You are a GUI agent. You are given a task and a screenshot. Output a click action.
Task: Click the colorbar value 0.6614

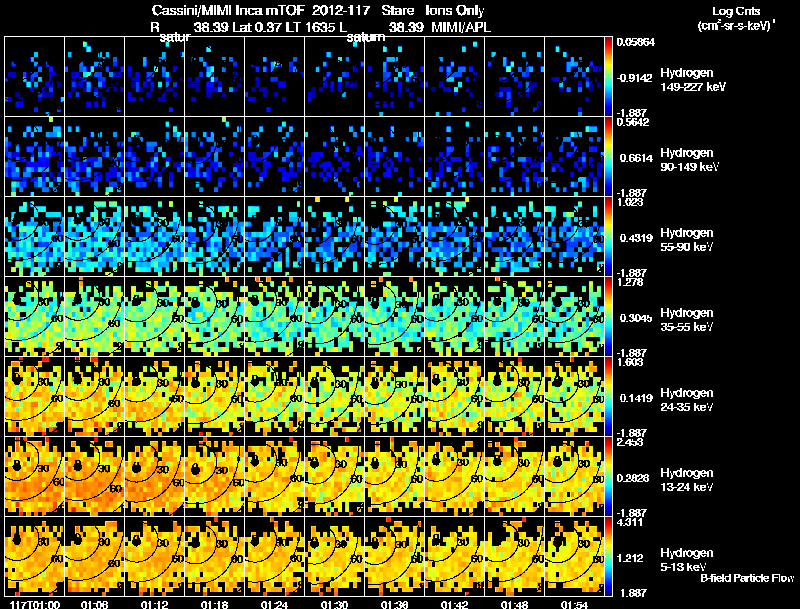click(x=636, y=158)
